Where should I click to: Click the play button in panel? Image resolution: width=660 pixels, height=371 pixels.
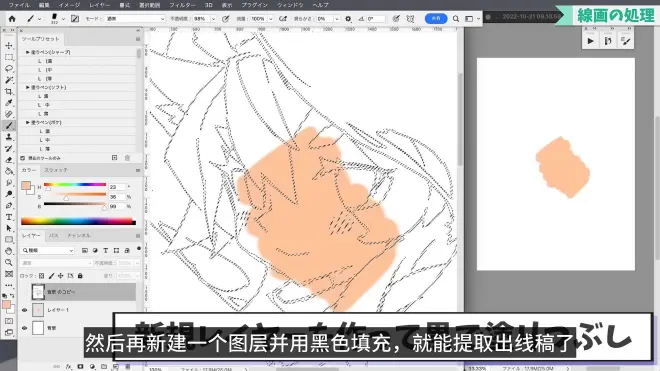tap(591, 41)
